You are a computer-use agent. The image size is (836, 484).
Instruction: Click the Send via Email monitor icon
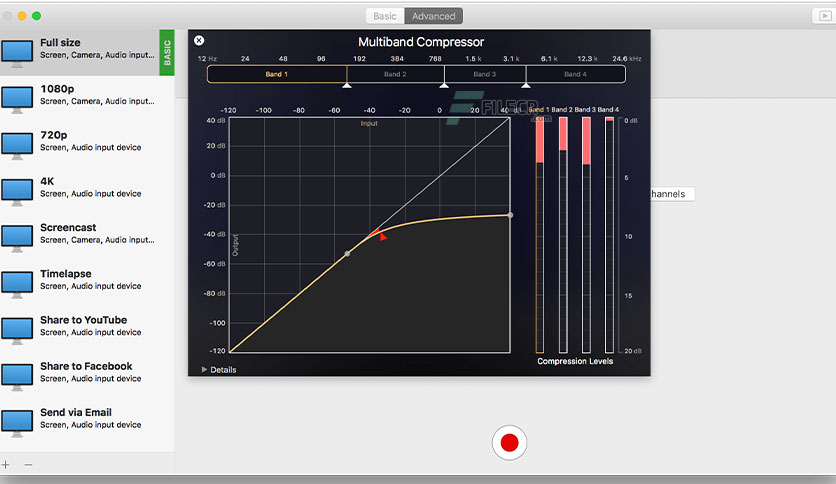[17, 424]
